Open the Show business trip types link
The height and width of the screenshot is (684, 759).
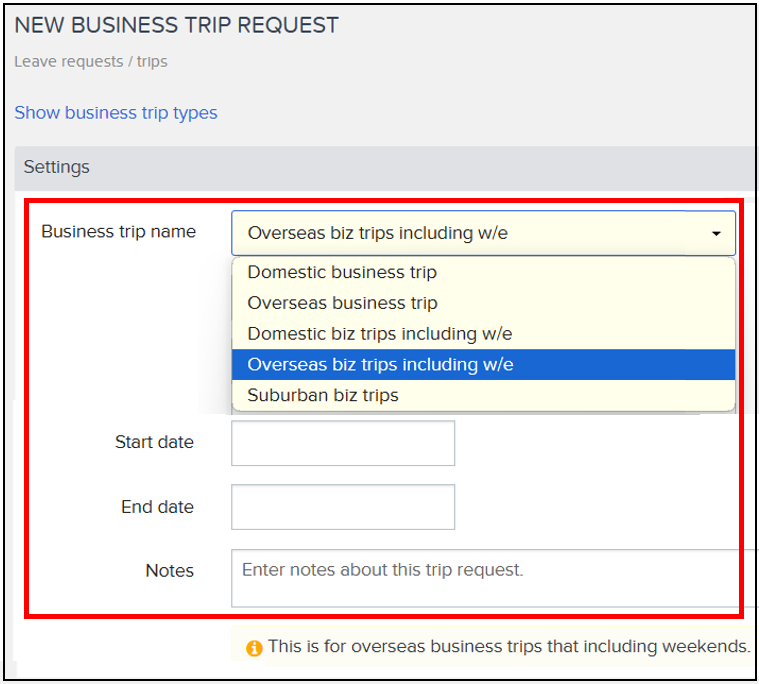[x=116, y=113]
